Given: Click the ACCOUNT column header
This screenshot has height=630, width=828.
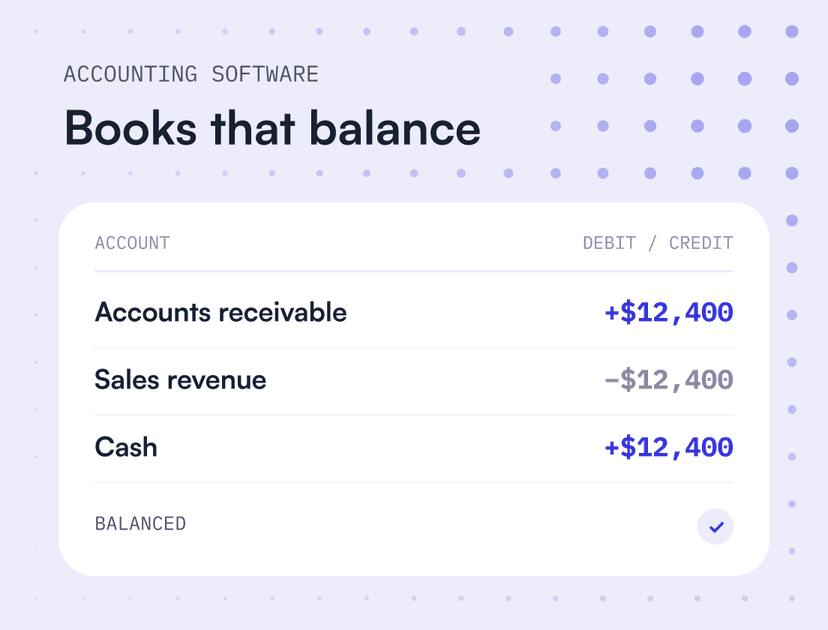Looking at the screenshot, I should [133, 243].
